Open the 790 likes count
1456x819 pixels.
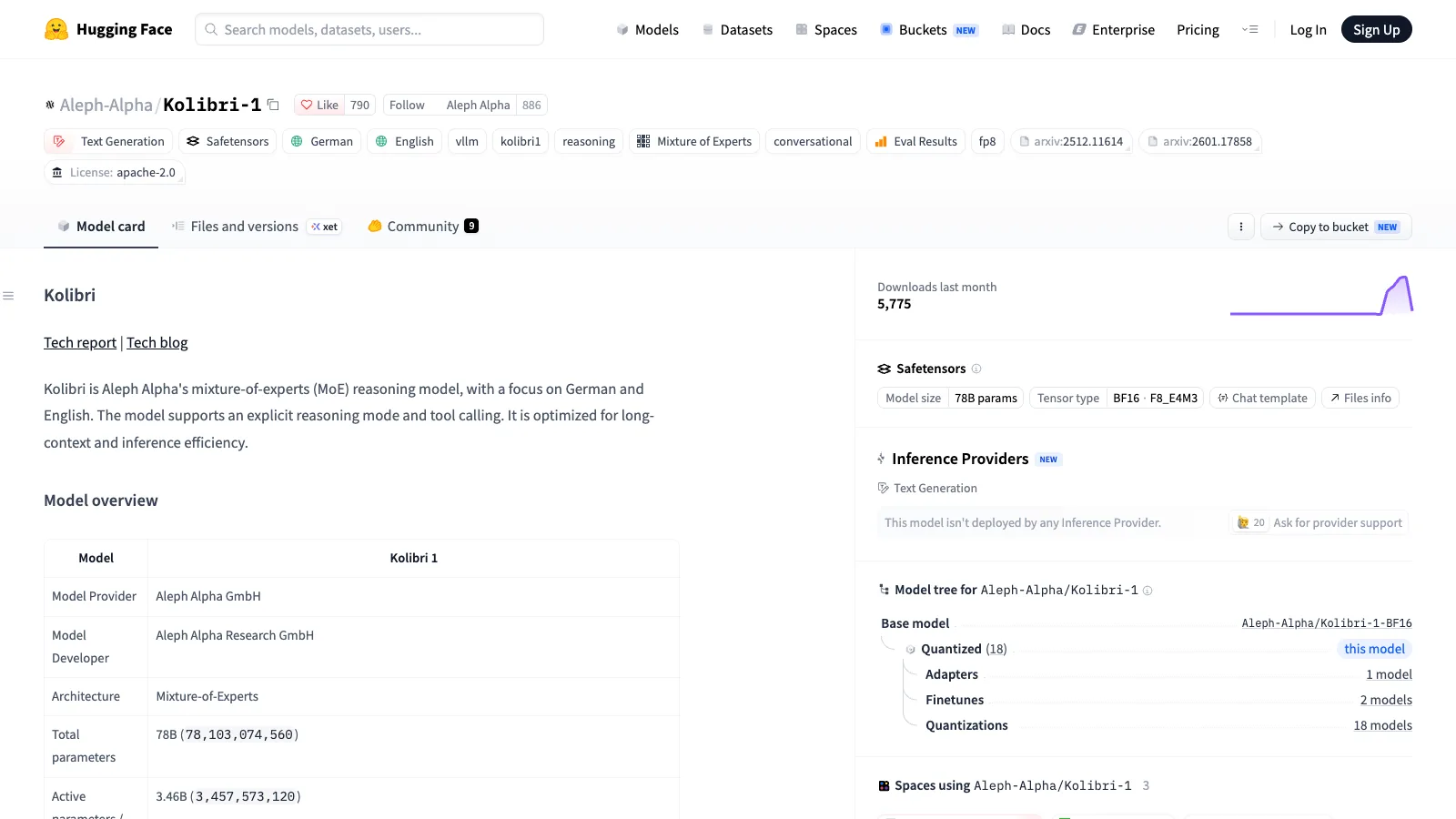[359, 105]
